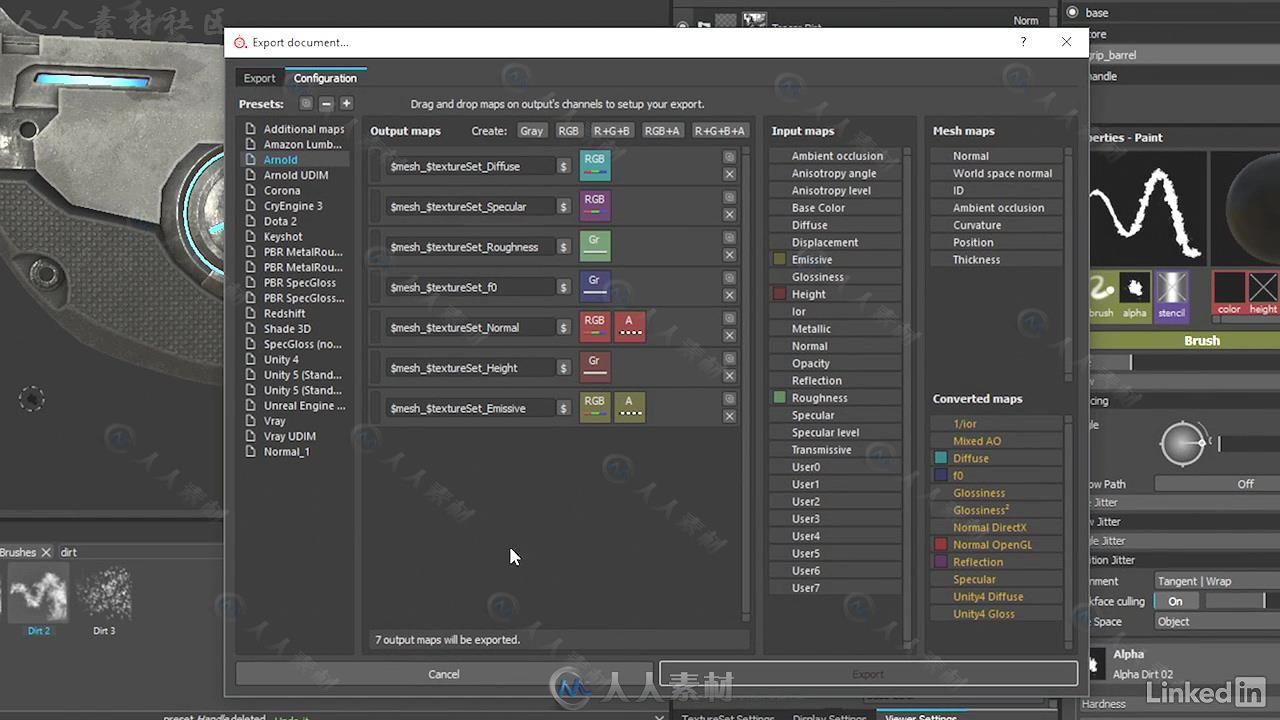Click the $ button on Height output map
1280x720 pixels.
[564, 368]
